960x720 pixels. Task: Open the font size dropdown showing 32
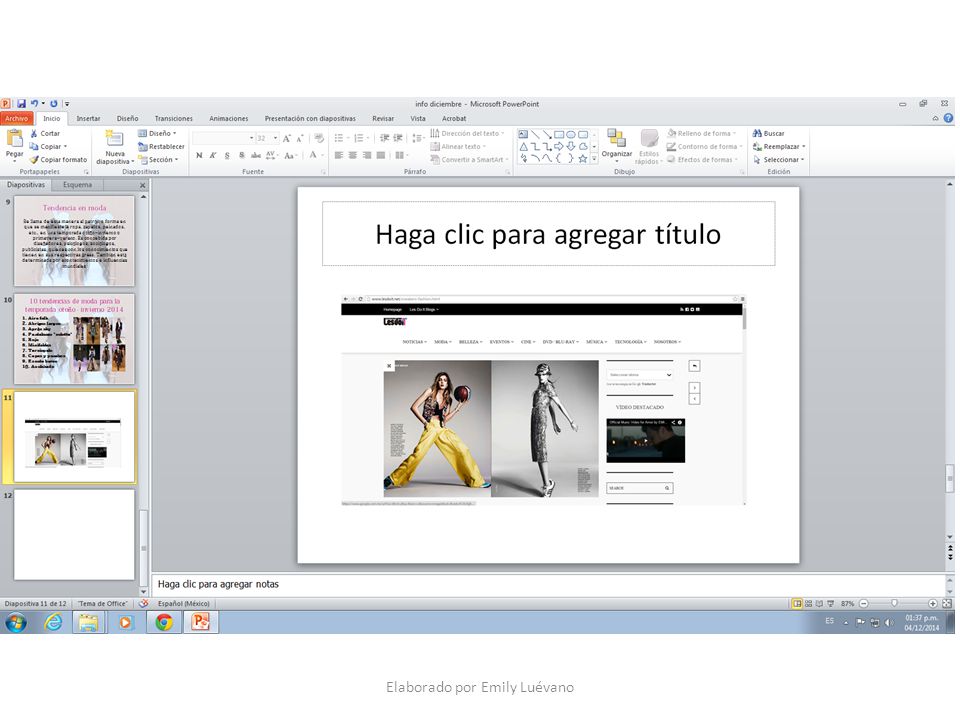pos(268,138)
